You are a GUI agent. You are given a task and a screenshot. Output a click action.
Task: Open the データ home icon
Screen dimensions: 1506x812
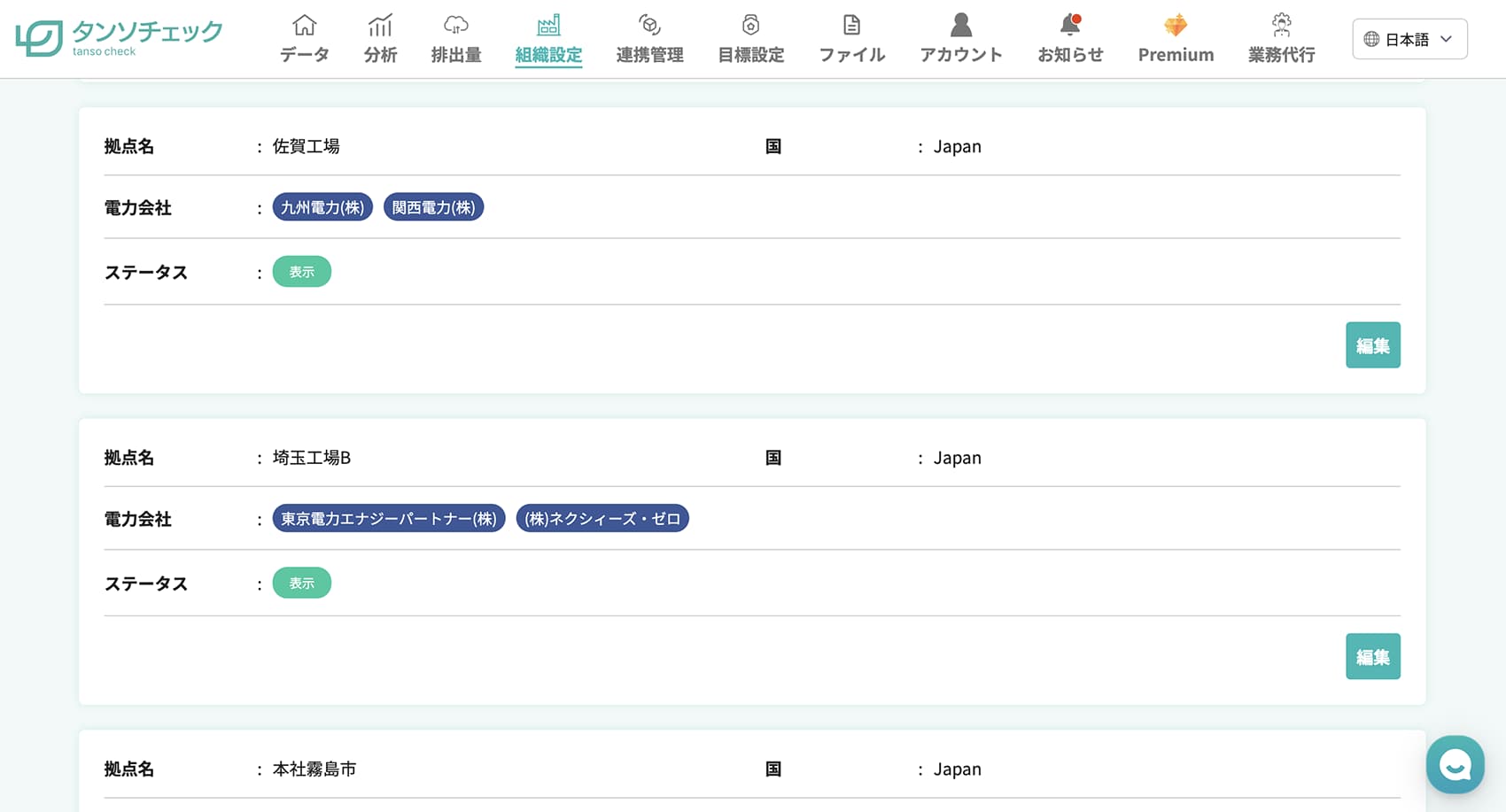pyautogui.click(x=305, y=25)
